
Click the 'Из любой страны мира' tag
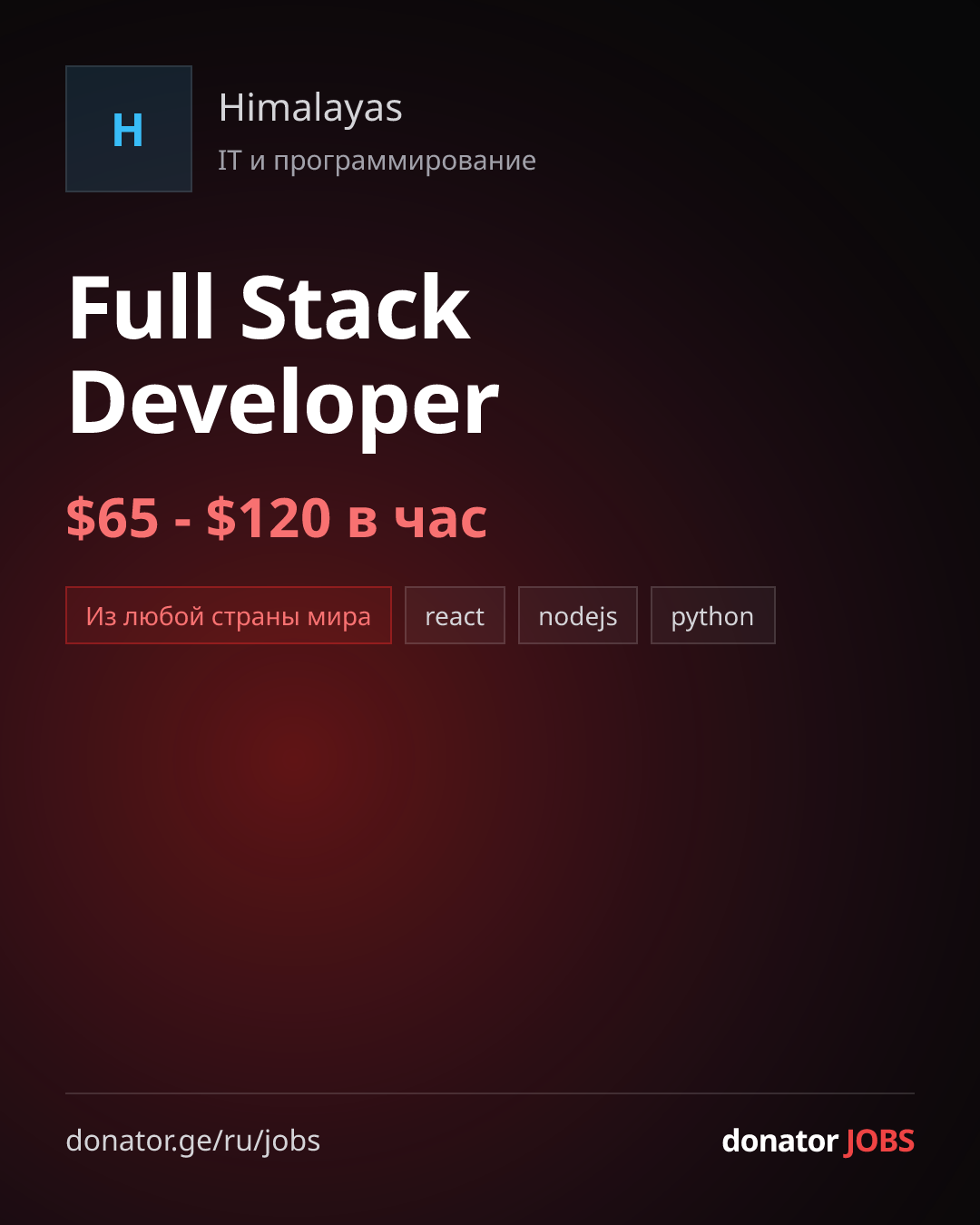229,615
